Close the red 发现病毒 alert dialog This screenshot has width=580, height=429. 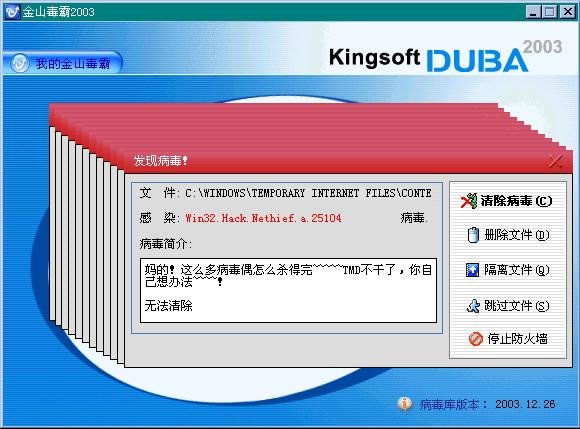tap(555, 161)
